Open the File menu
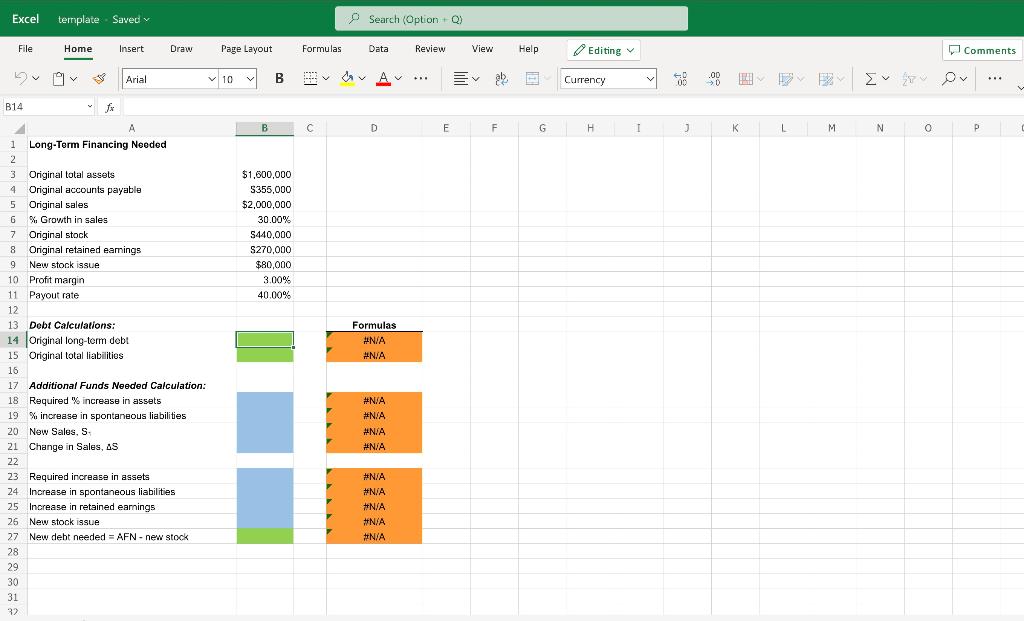This screenshot has height=621, width=1024. point(25,49)
